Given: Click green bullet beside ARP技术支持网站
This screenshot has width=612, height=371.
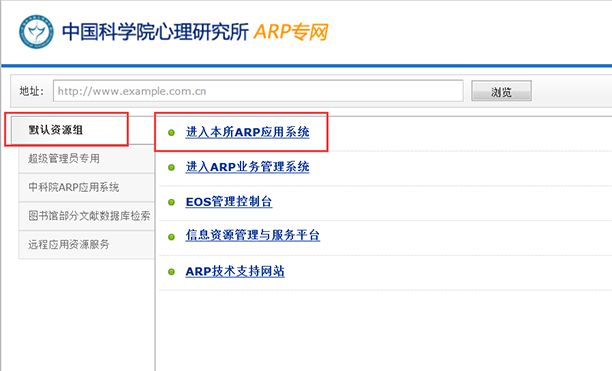Looking at the screenshot, I should (x=171, y=272).
